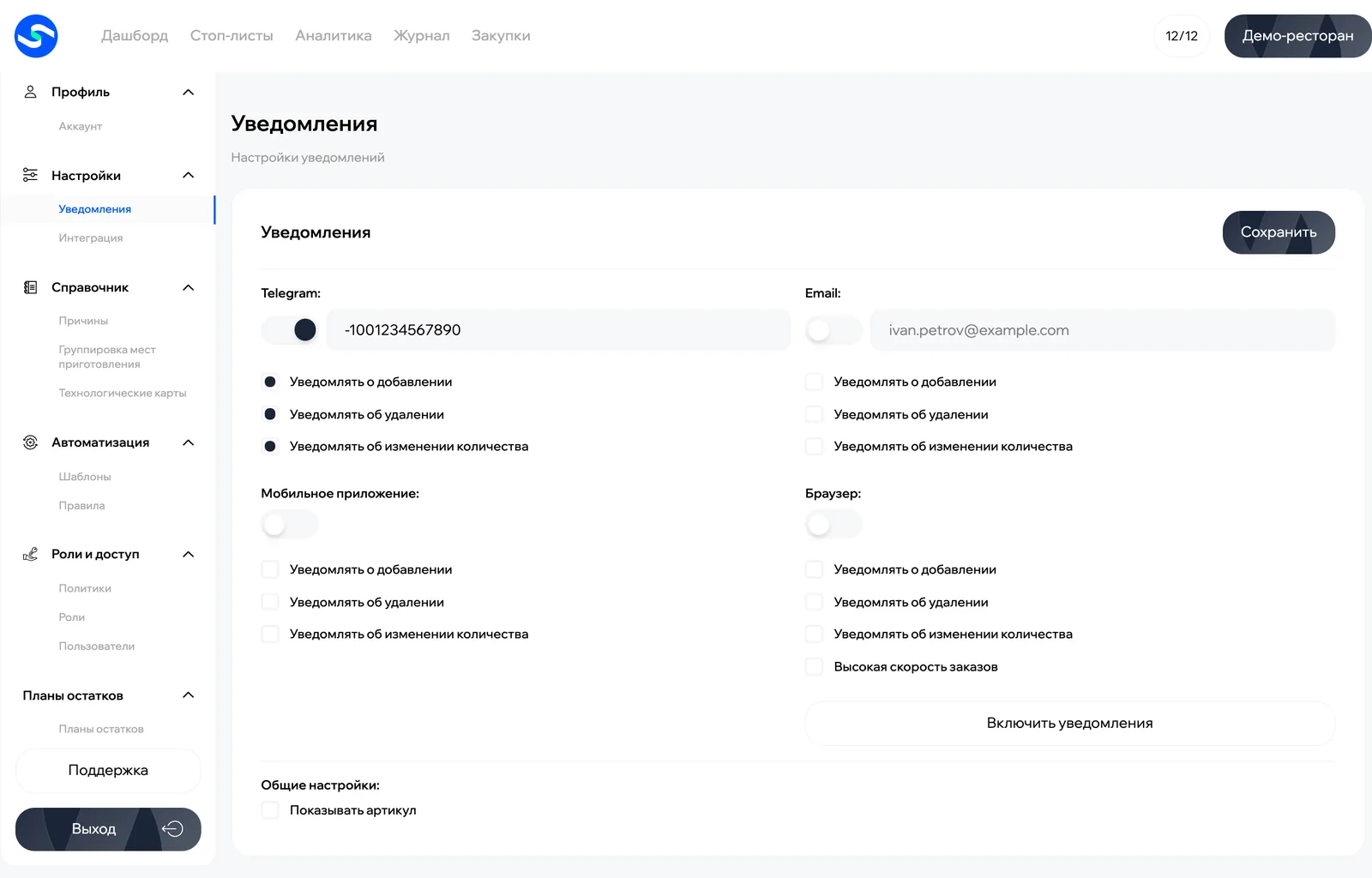Click the Справочник book icon

pos(30,287)
